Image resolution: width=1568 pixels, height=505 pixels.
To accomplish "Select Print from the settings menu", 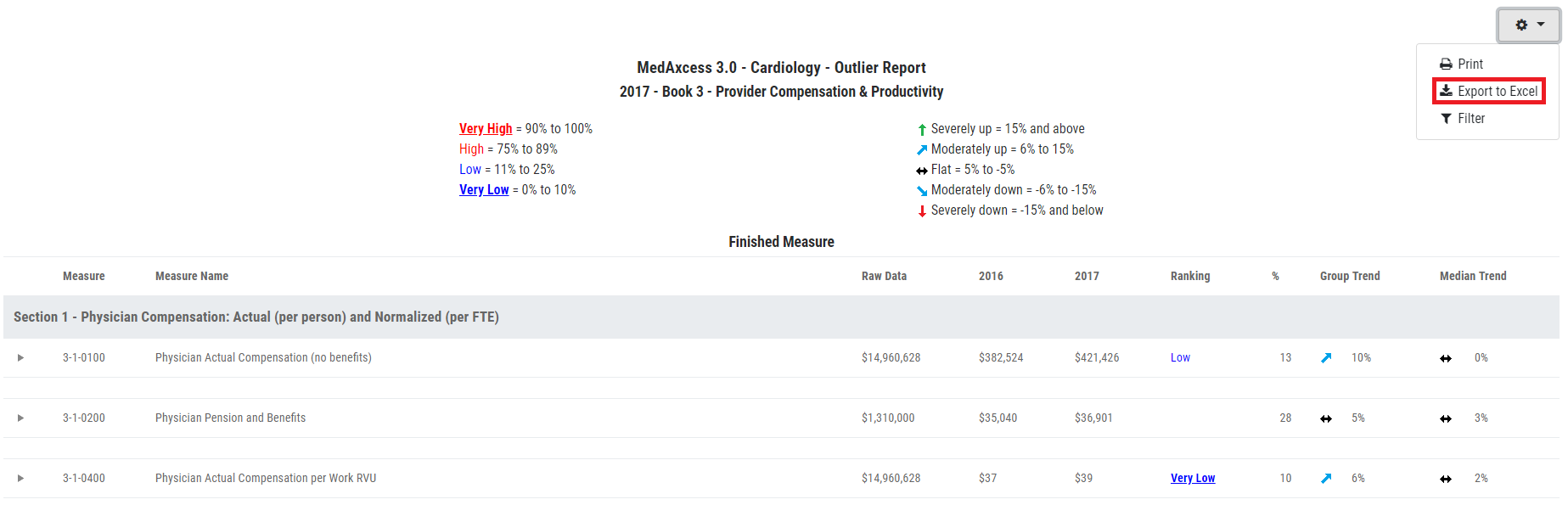I will 1461,65.
